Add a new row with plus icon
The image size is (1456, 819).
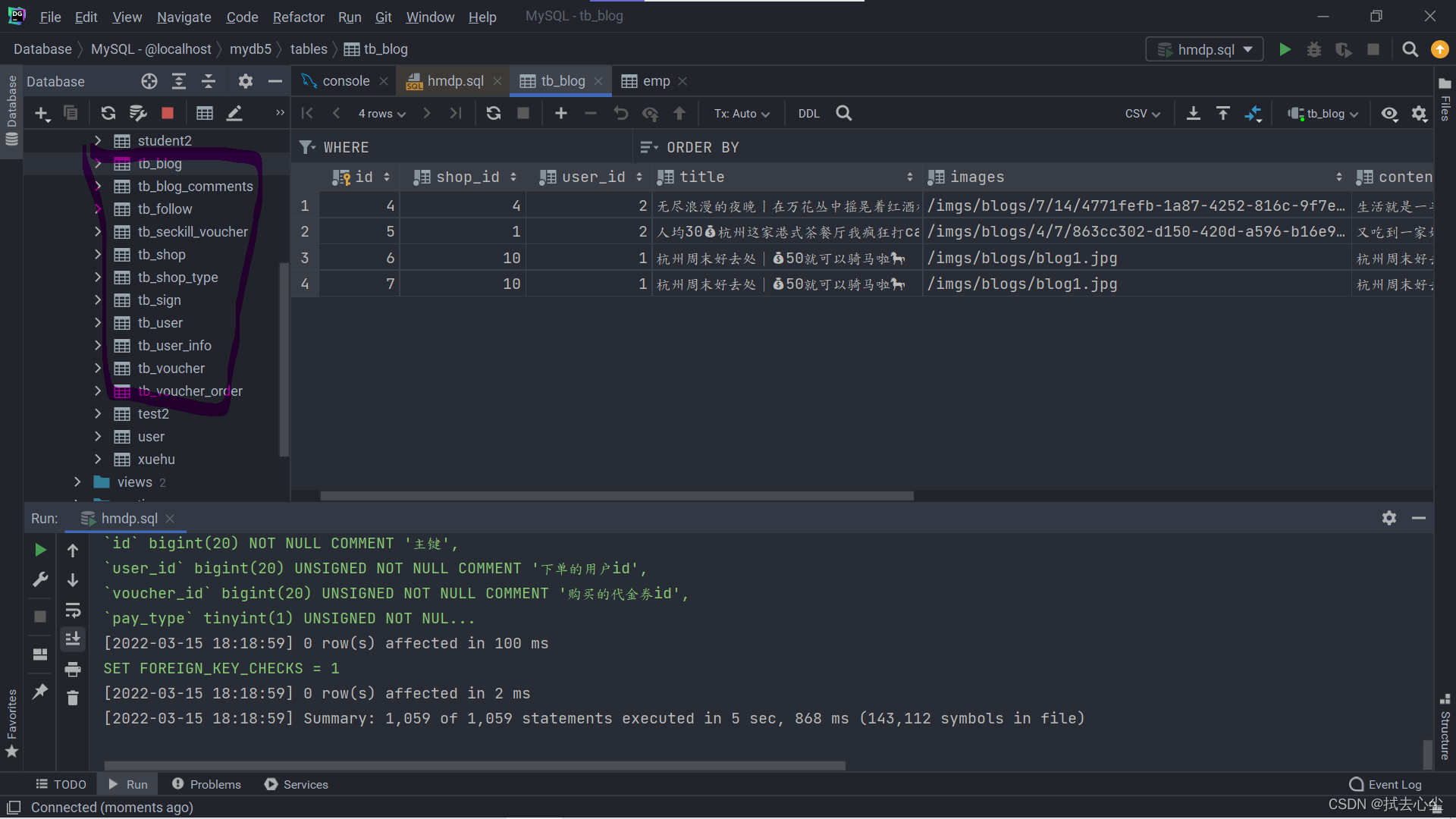pyautogui.click(x=560, y=113)
